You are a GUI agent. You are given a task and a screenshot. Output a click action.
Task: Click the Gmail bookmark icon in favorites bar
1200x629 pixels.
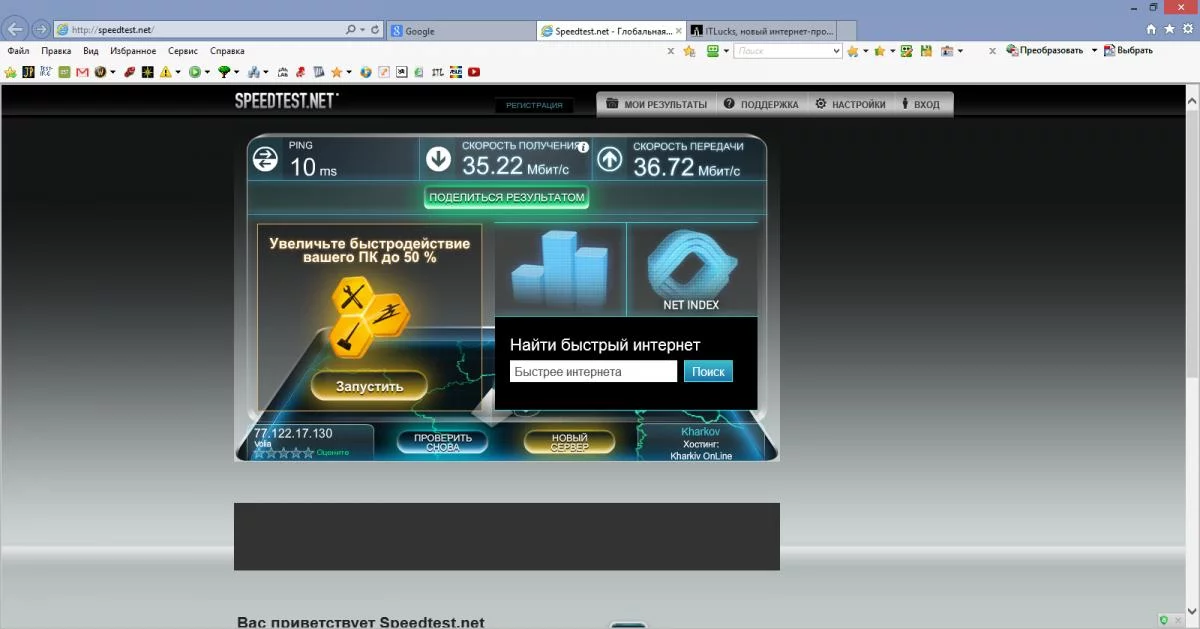[82, 72]
